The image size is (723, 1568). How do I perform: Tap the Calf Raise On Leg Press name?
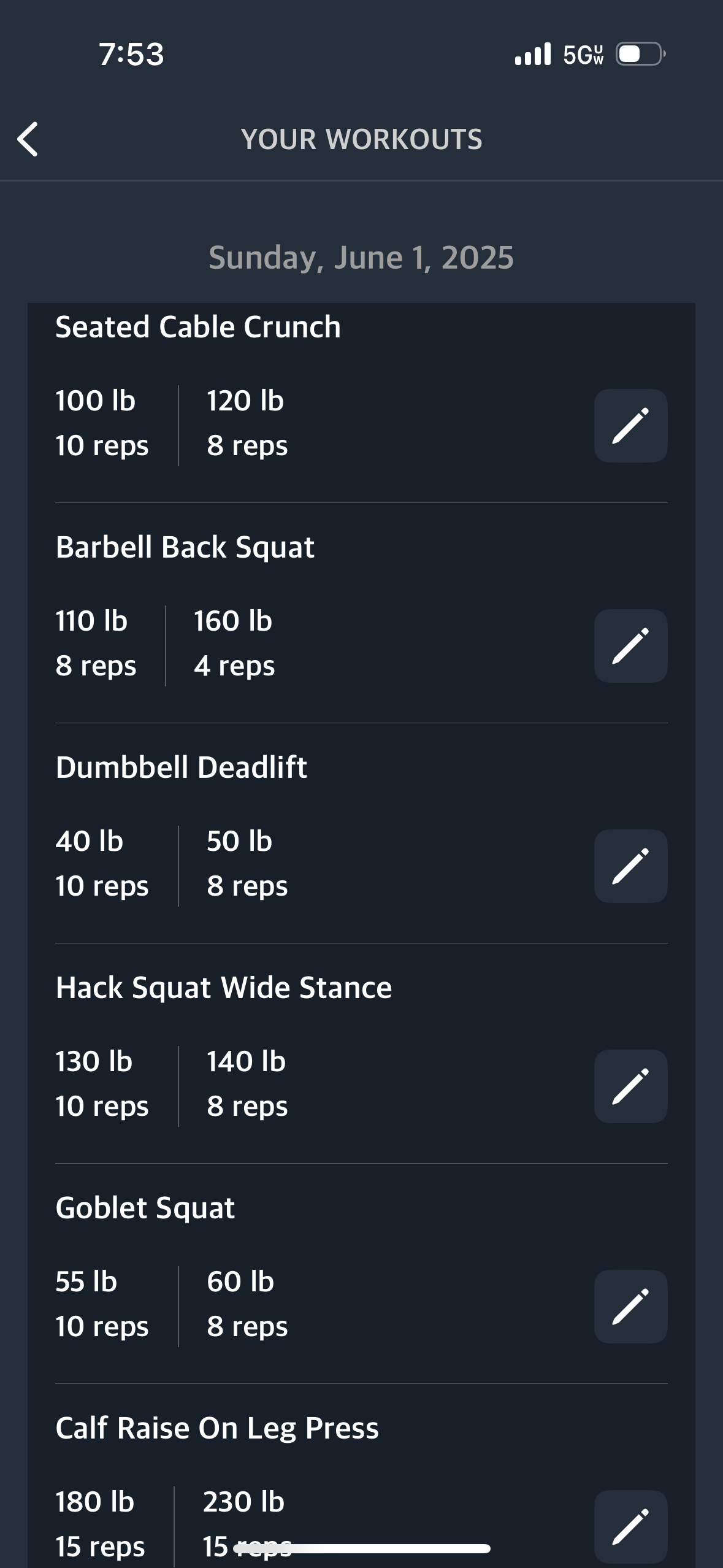(217, 1428)
